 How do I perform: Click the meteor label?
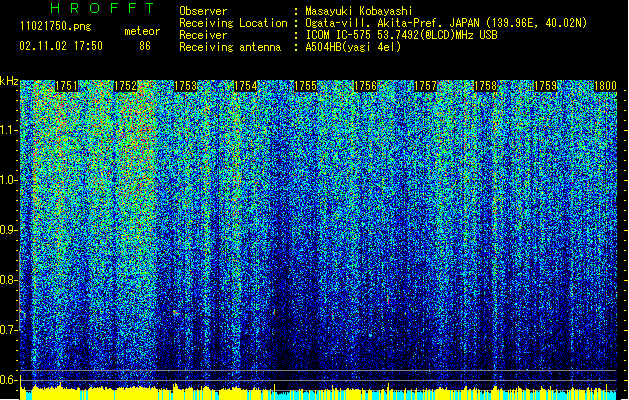pyautogui.click(x=142, y=31)
